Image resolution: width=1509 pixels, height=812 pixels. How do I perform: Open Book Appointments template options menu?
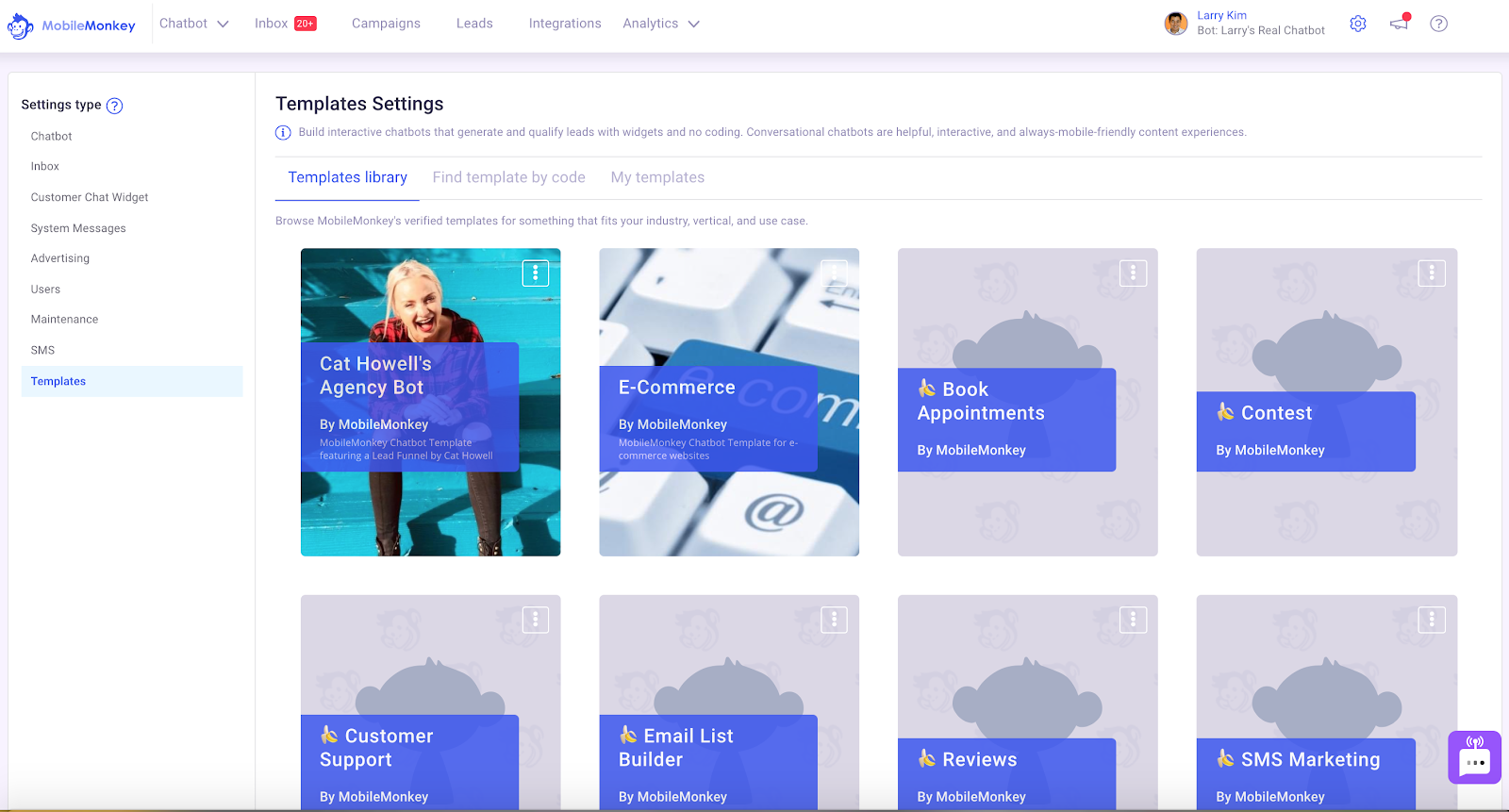(x=1133, y=273)
